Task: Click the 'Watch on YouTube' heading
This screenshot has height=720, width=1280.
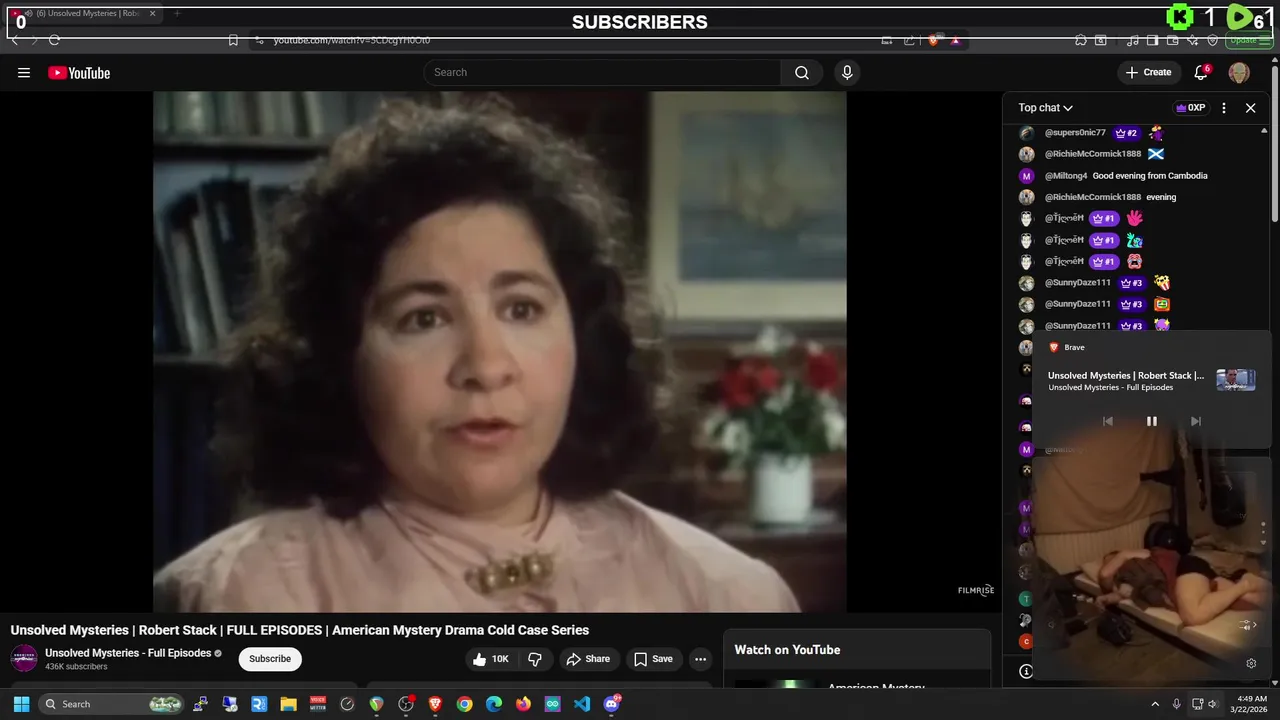Action: pyautogui.click(x=787, y=650)
